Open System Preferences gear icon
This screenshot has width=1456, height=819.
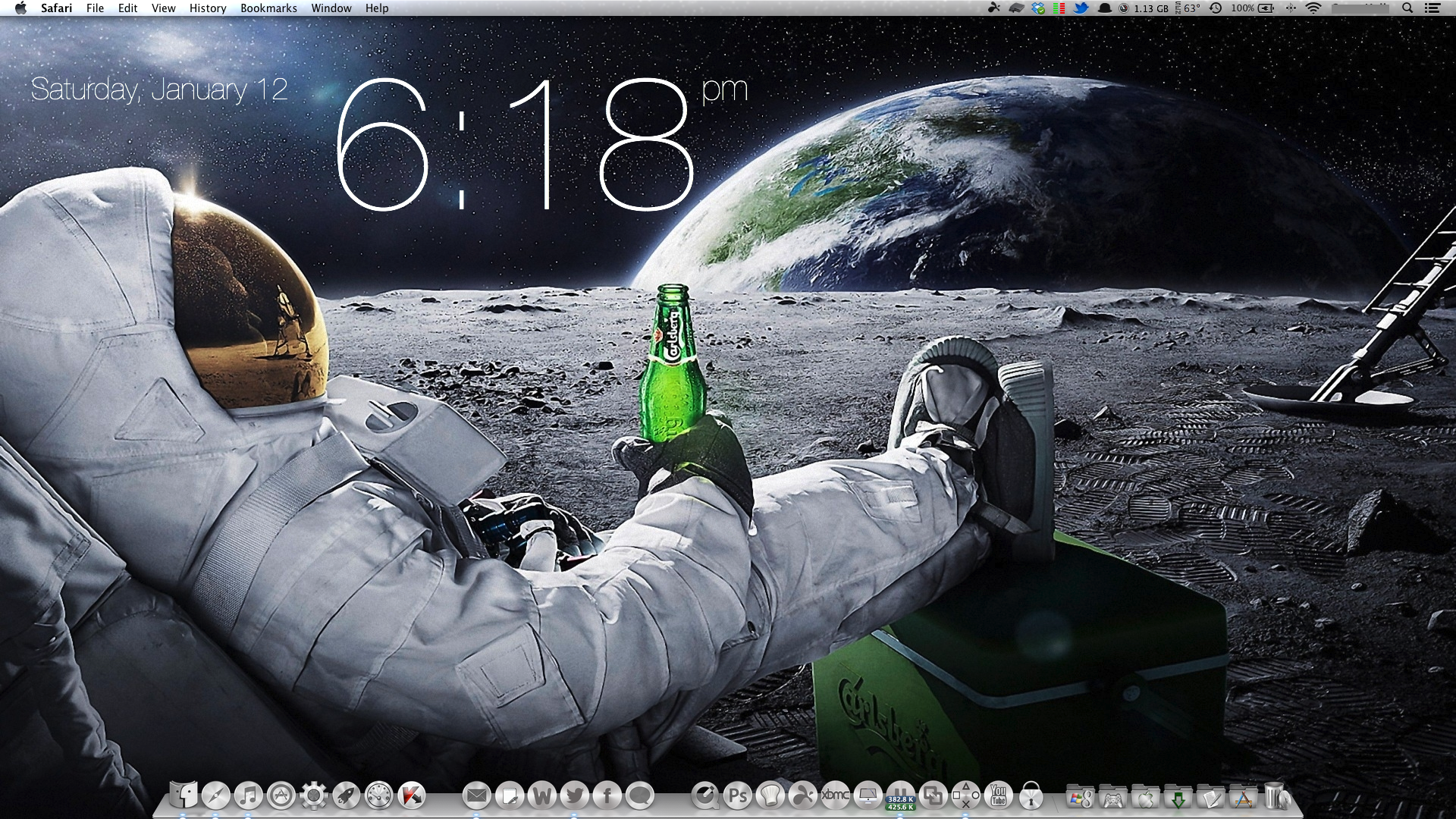pyautogui.click(x=314, y=795)
